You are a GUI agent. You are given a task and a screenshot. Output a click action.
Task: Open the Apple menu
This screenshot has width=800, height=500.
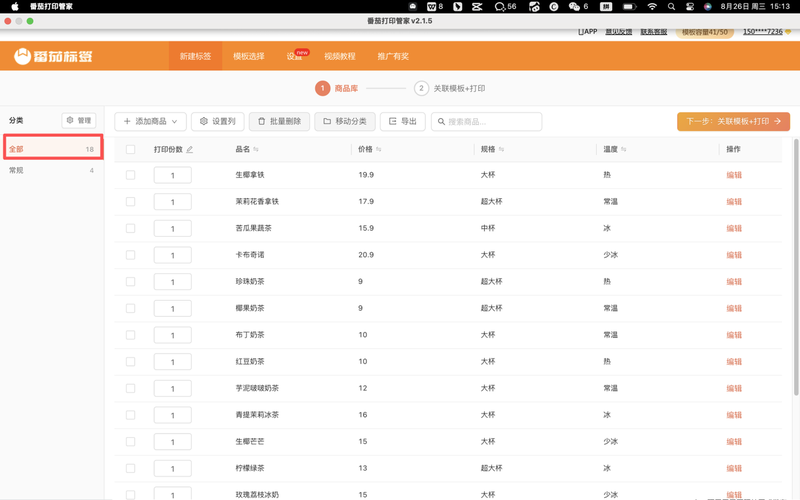[15, 6]
